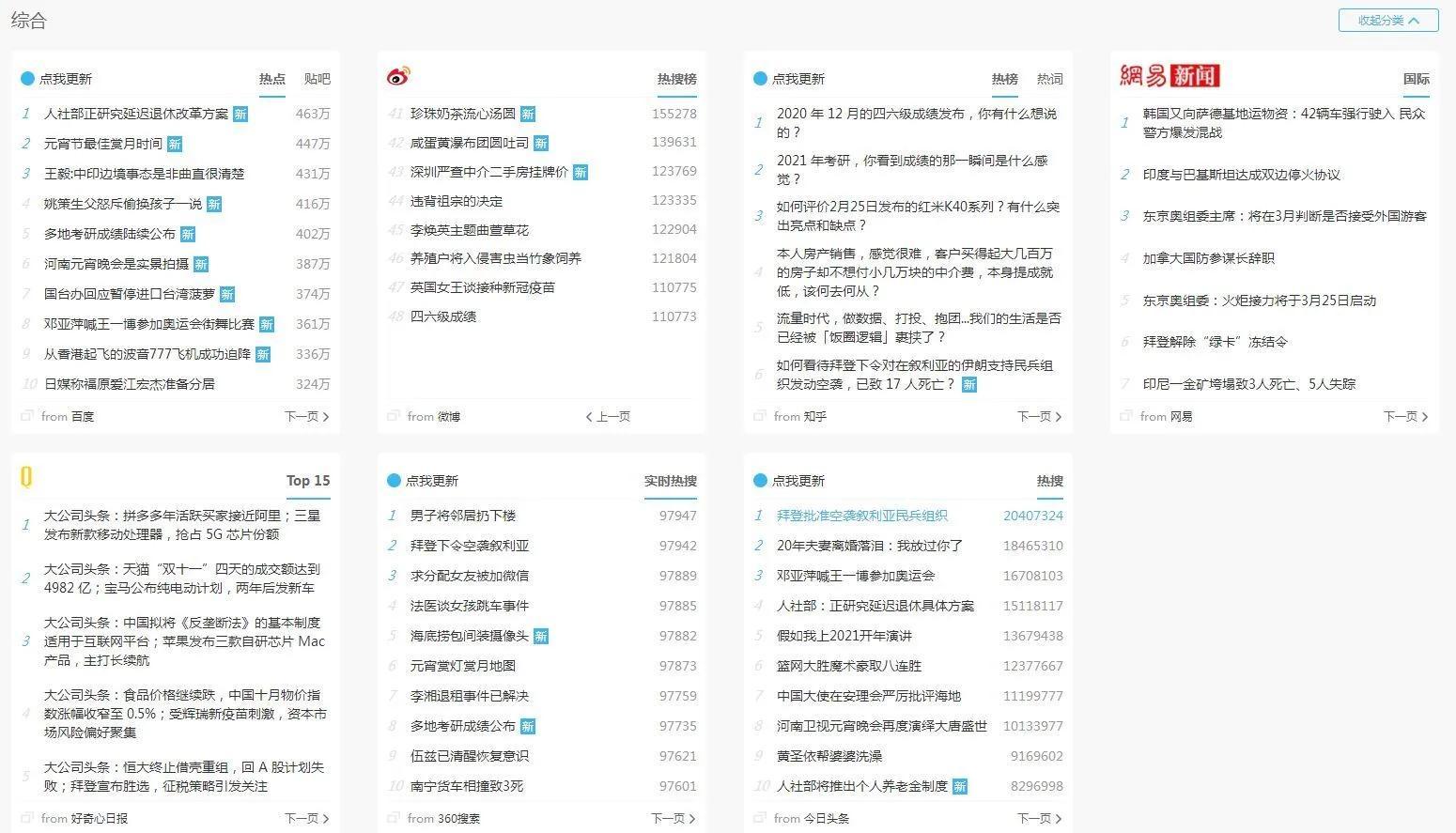This screenshot has width=1456, height=833.
Task: Open '元宵节最佳赏月时间' headline
Action: 103,144
